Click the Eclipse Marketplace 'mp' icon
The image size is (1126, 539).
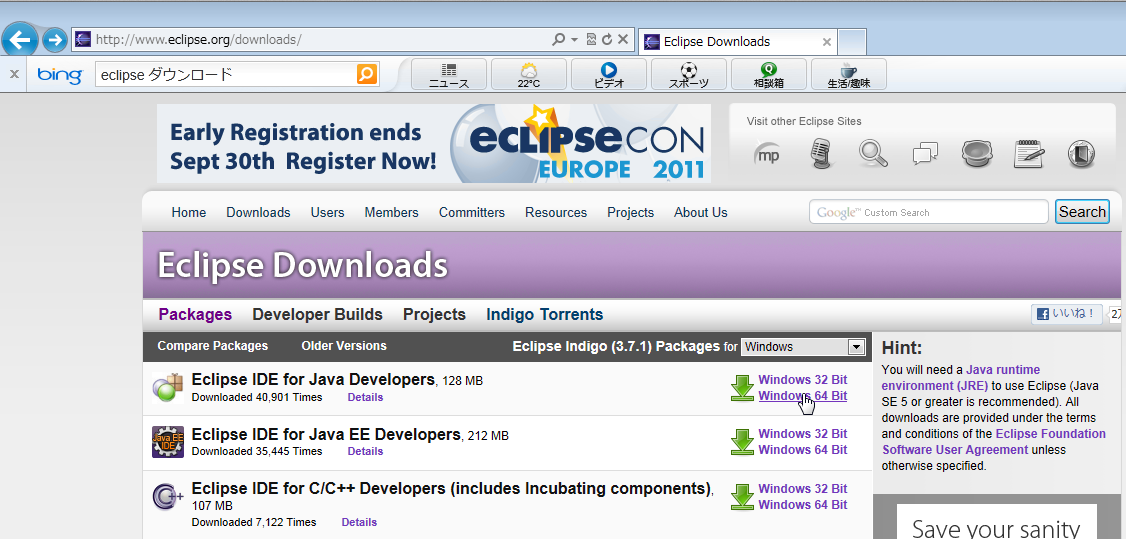click(x=767, y=154)
